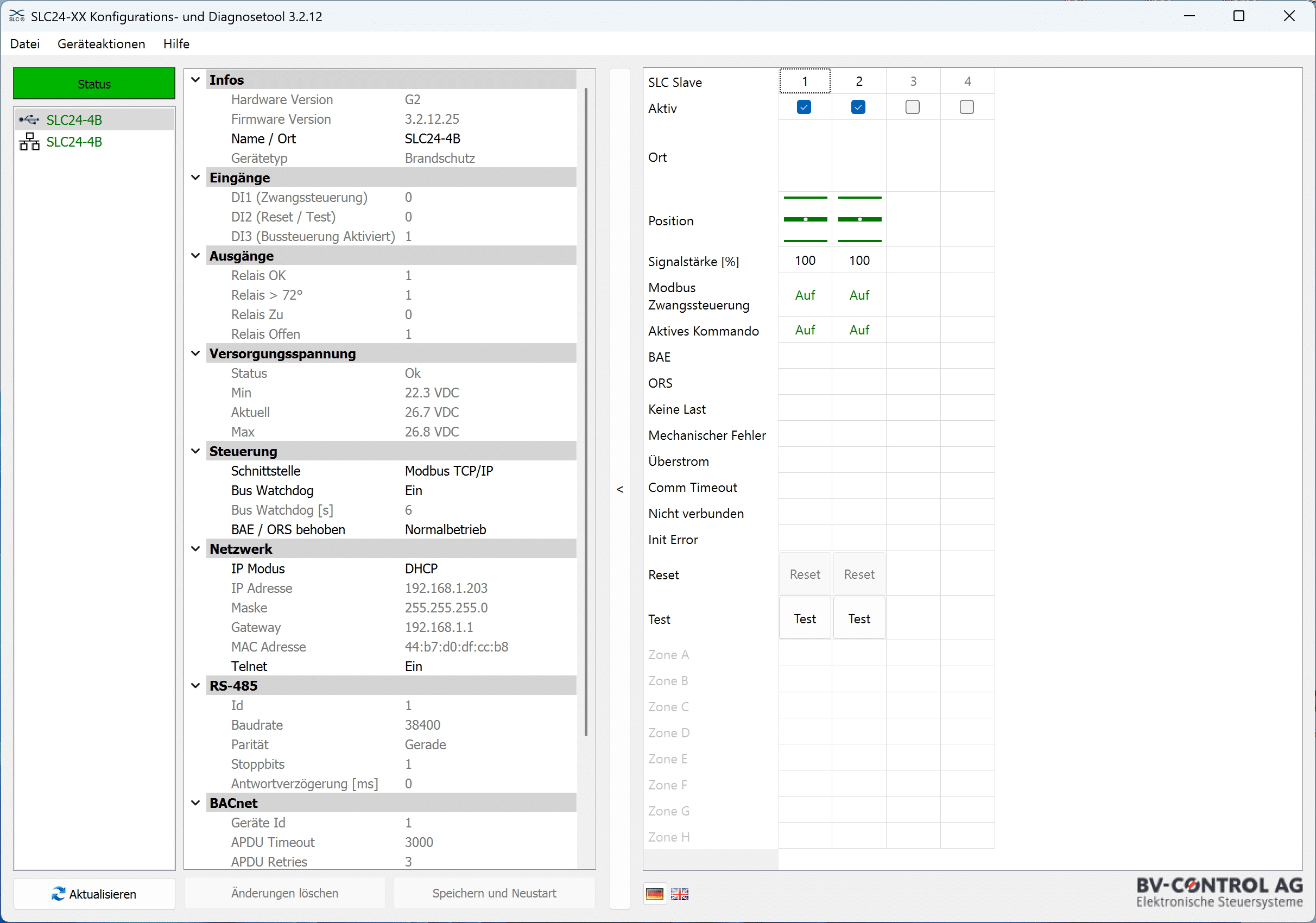
Task: Click the Firmware Version value 3.2.12.25
Action: coord(432,119)
